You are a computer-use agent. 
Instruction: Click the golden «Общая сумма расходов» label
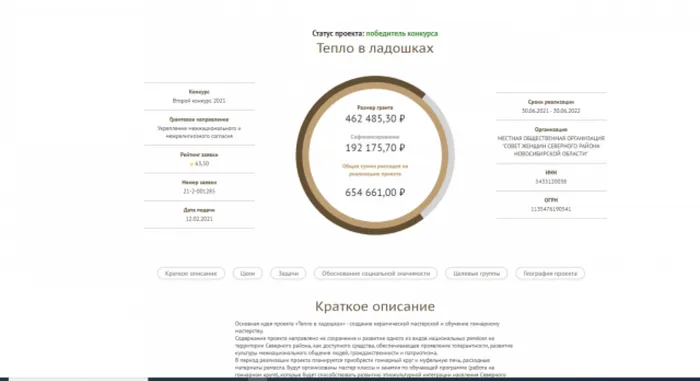tap(375, 170)
